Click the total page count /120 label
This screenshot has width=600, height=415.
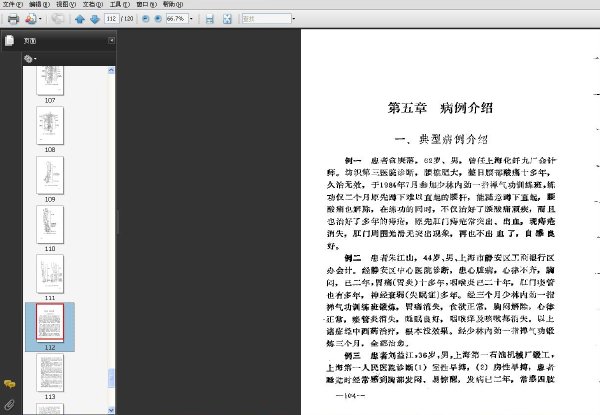(127, 18)
